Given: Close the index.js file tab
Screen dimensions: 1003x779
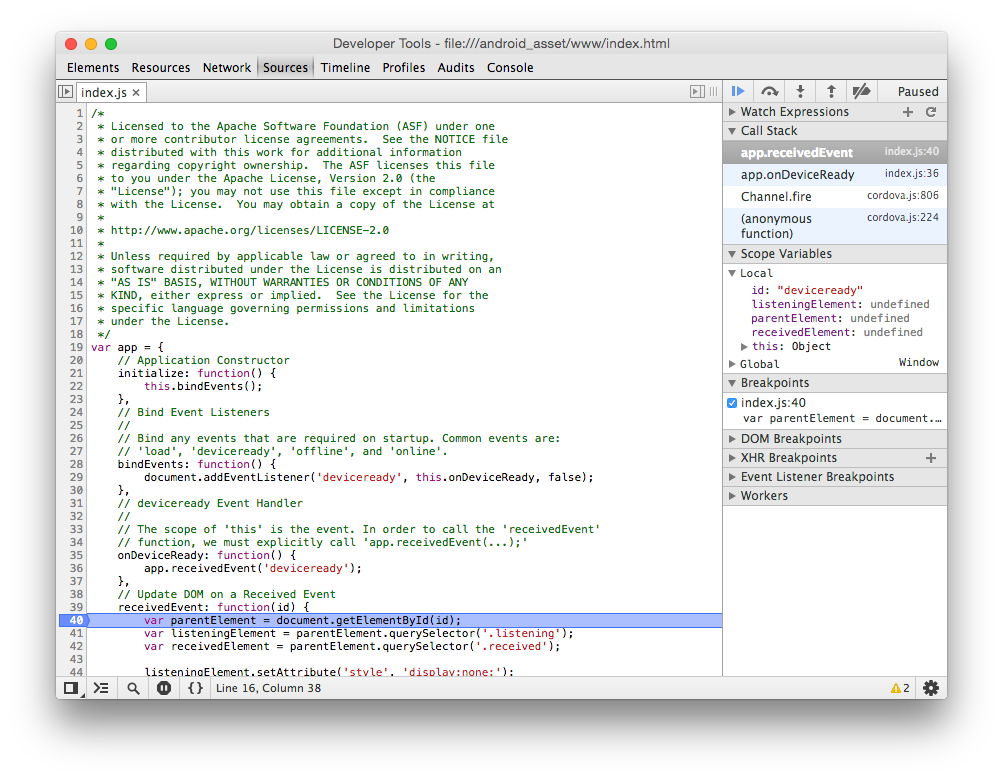Looking at the screenshot, I should coord(136,92).
